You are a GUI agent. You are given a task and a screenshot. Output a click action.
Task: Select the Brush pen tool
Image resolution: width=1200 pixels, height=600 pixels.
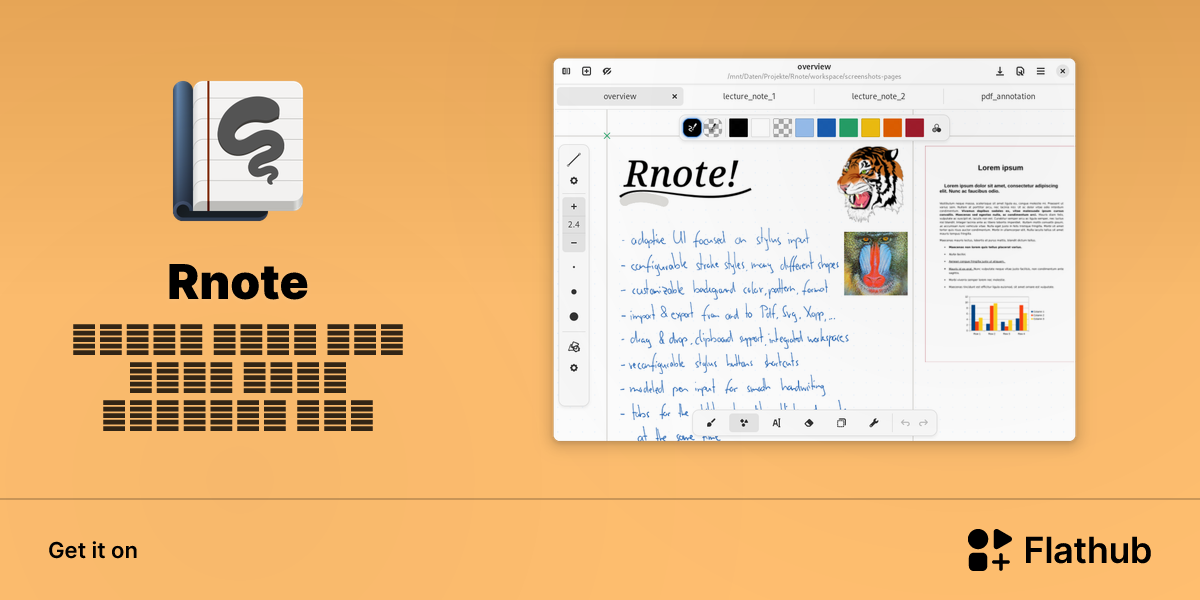[x=711, y=423]
